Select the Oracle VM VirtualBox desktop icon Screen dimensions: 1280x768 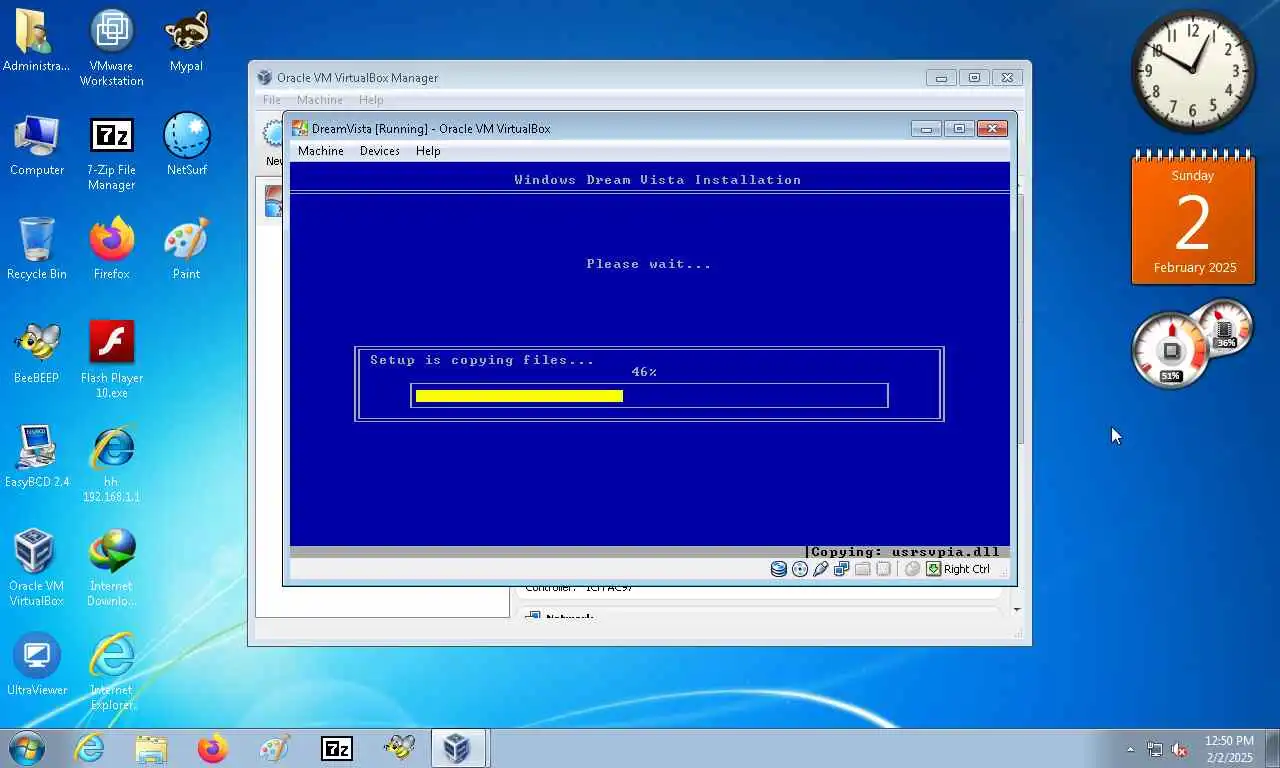37,569
